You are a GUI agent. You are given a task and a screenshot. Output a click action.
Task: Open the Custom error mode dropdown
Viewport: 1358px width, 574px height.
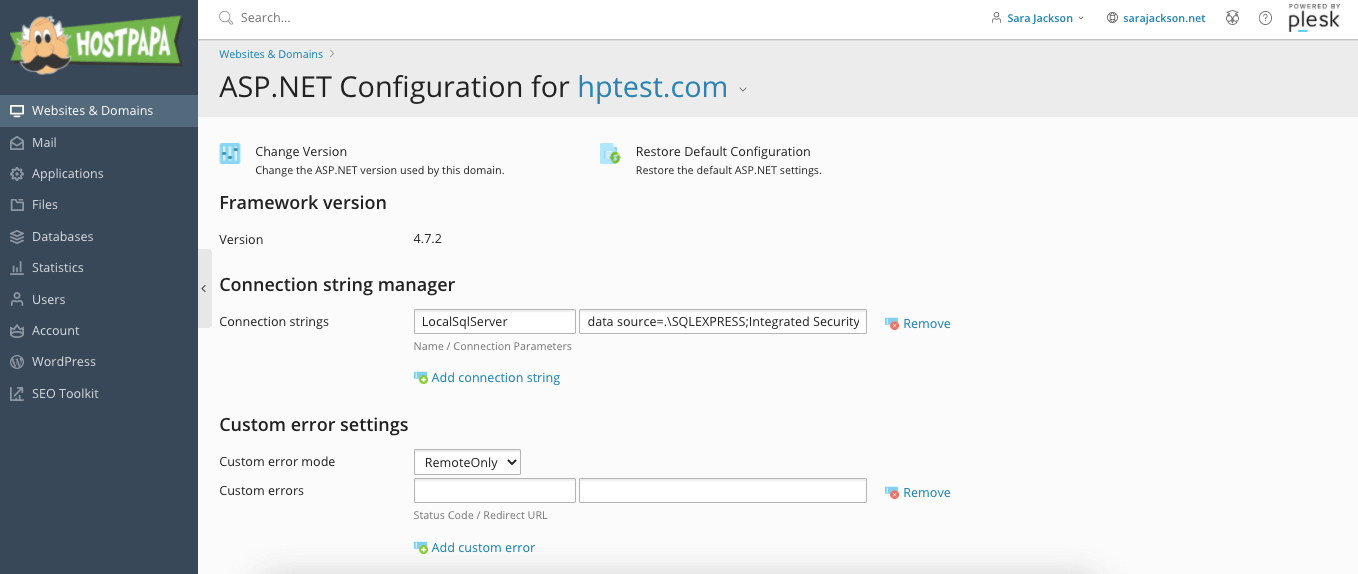(467, 462)
